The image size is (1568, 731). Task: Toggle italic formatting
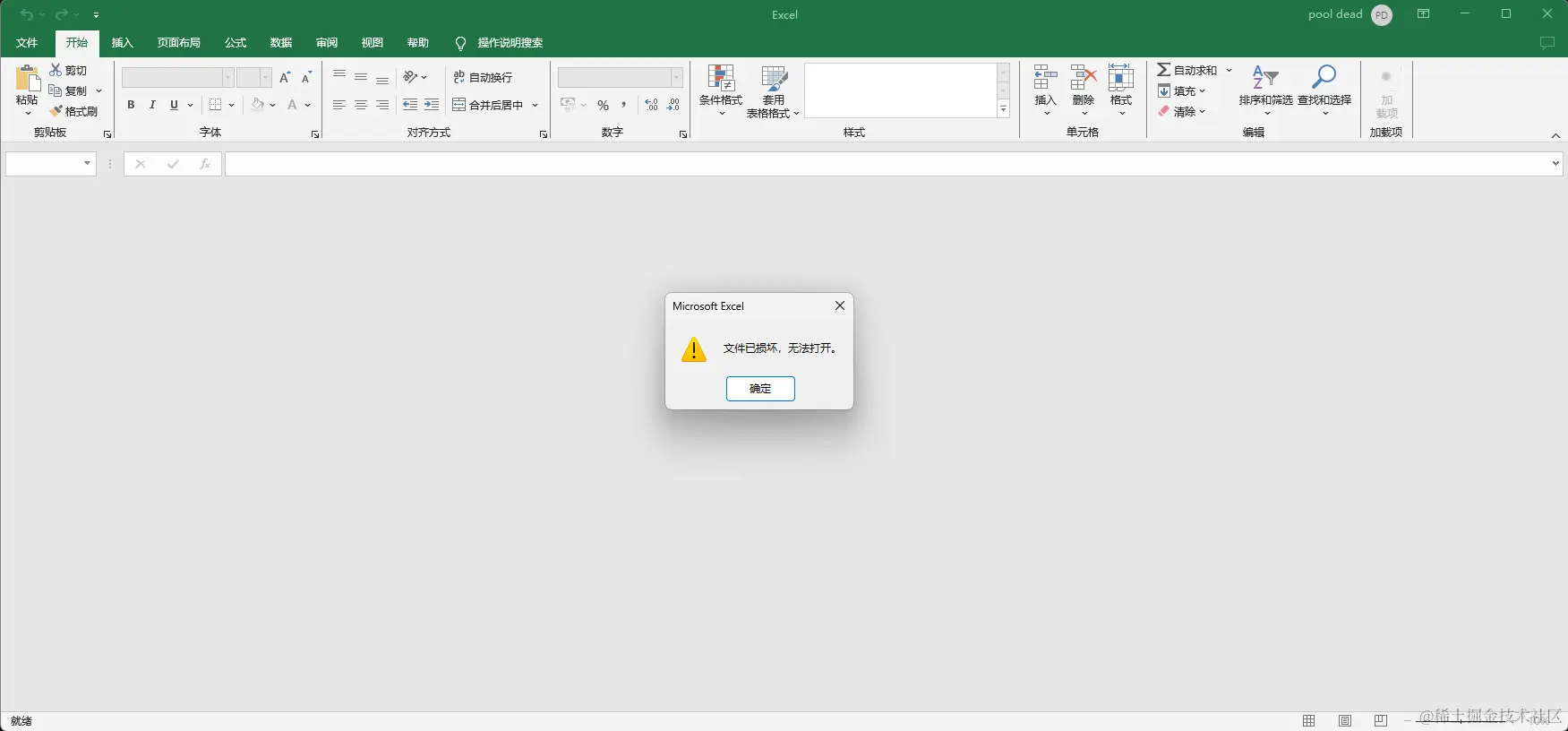[152, 105]
